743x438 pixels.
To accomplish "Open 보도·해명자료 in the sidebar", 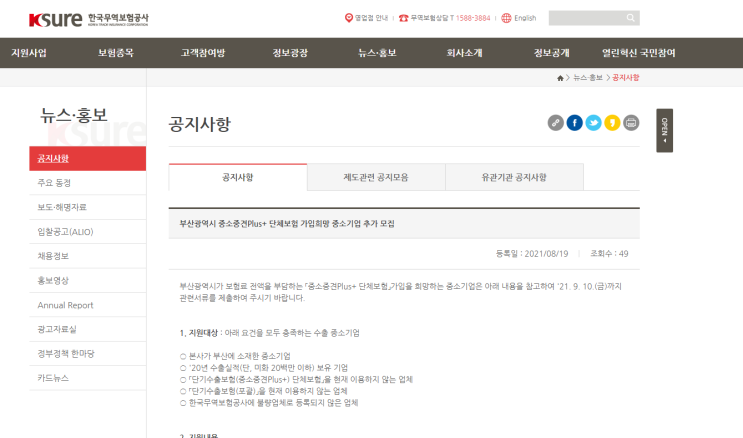I will point(88,207).
